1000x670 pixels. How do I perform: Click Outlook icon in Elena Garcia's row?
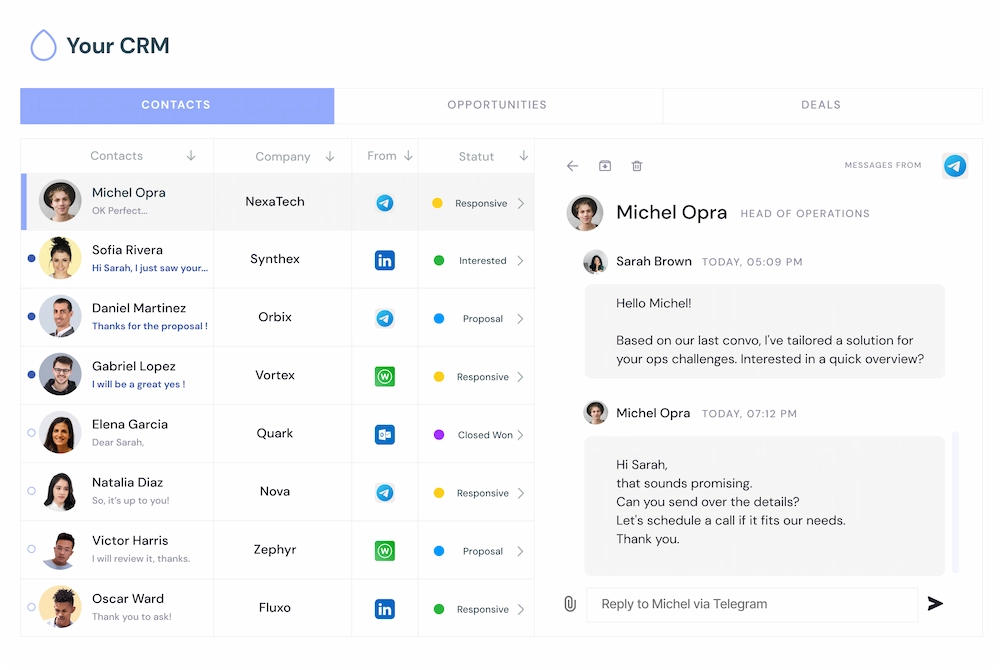click(x=384, y=435)
